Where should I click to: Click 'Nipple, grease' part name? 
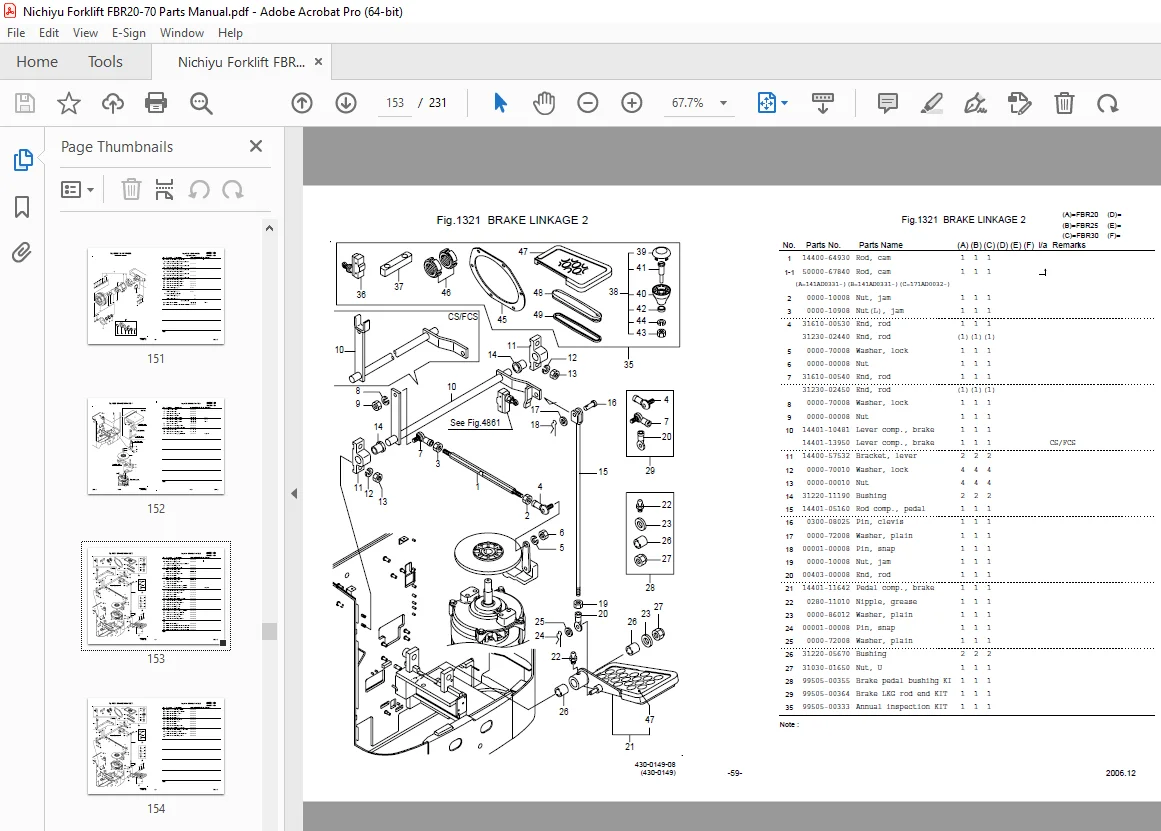[886, 601]
